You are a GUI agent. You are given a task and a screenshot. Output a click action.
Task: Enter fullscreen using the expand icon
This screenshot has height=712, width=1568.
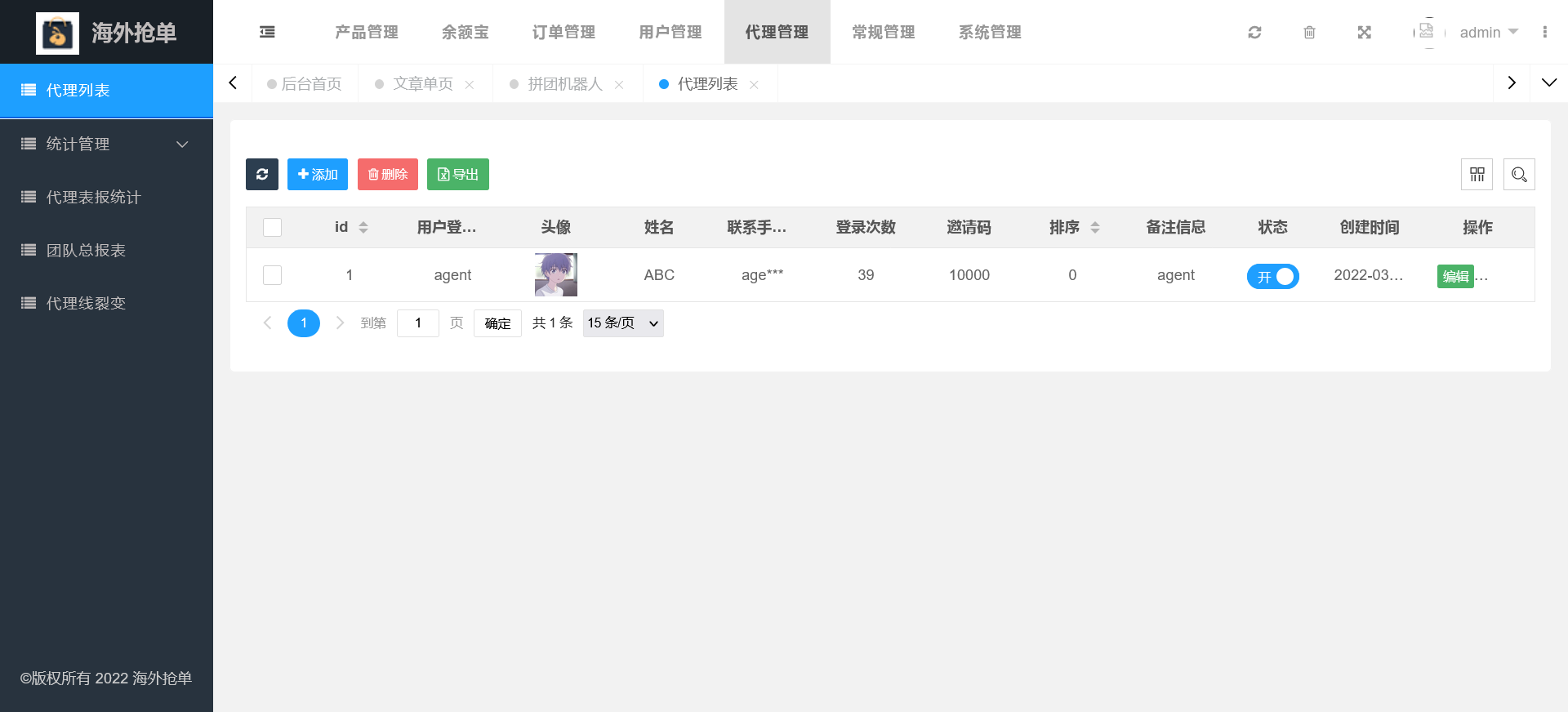(1364, 33)
